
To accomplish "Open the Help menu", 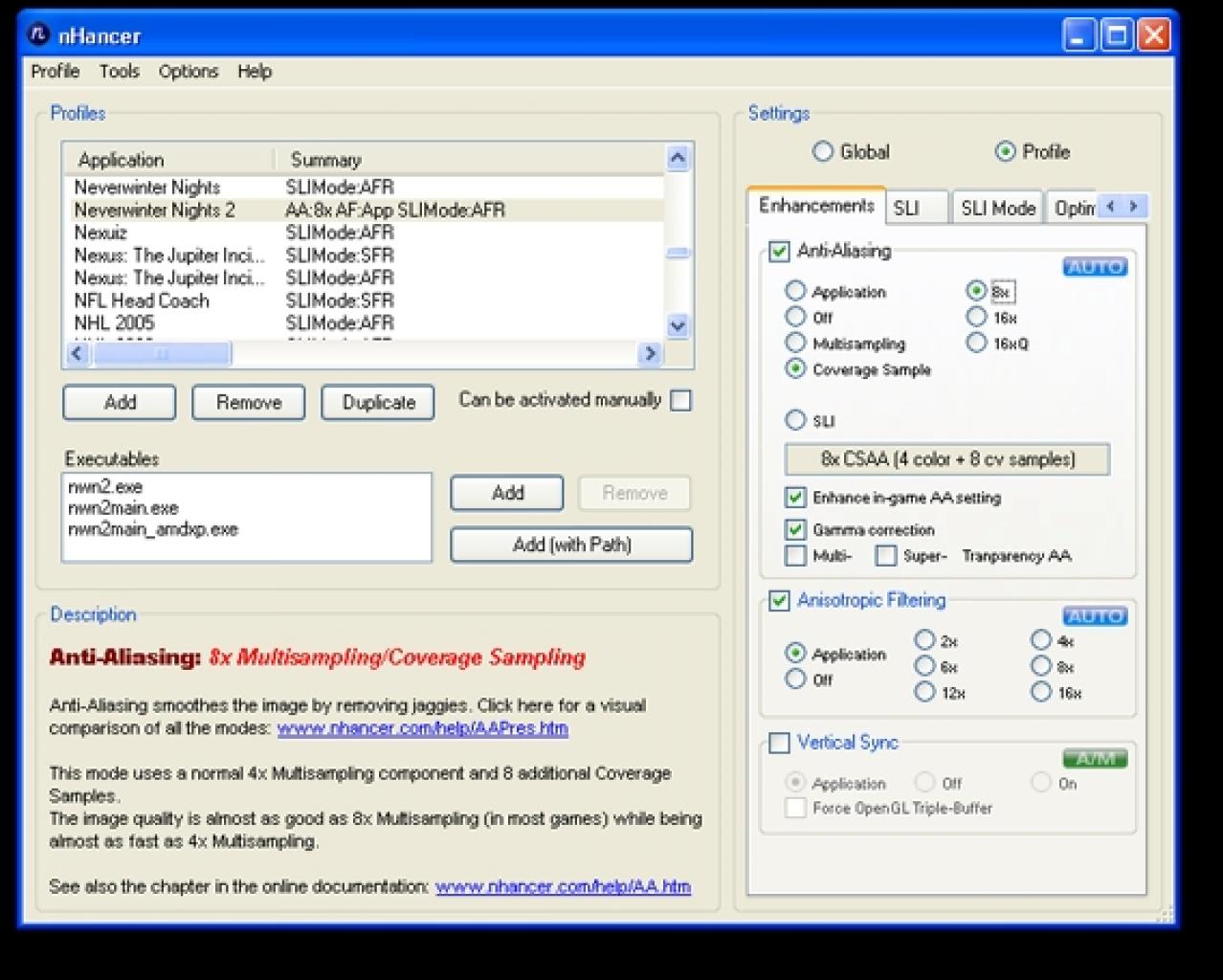I will [255, 72].
